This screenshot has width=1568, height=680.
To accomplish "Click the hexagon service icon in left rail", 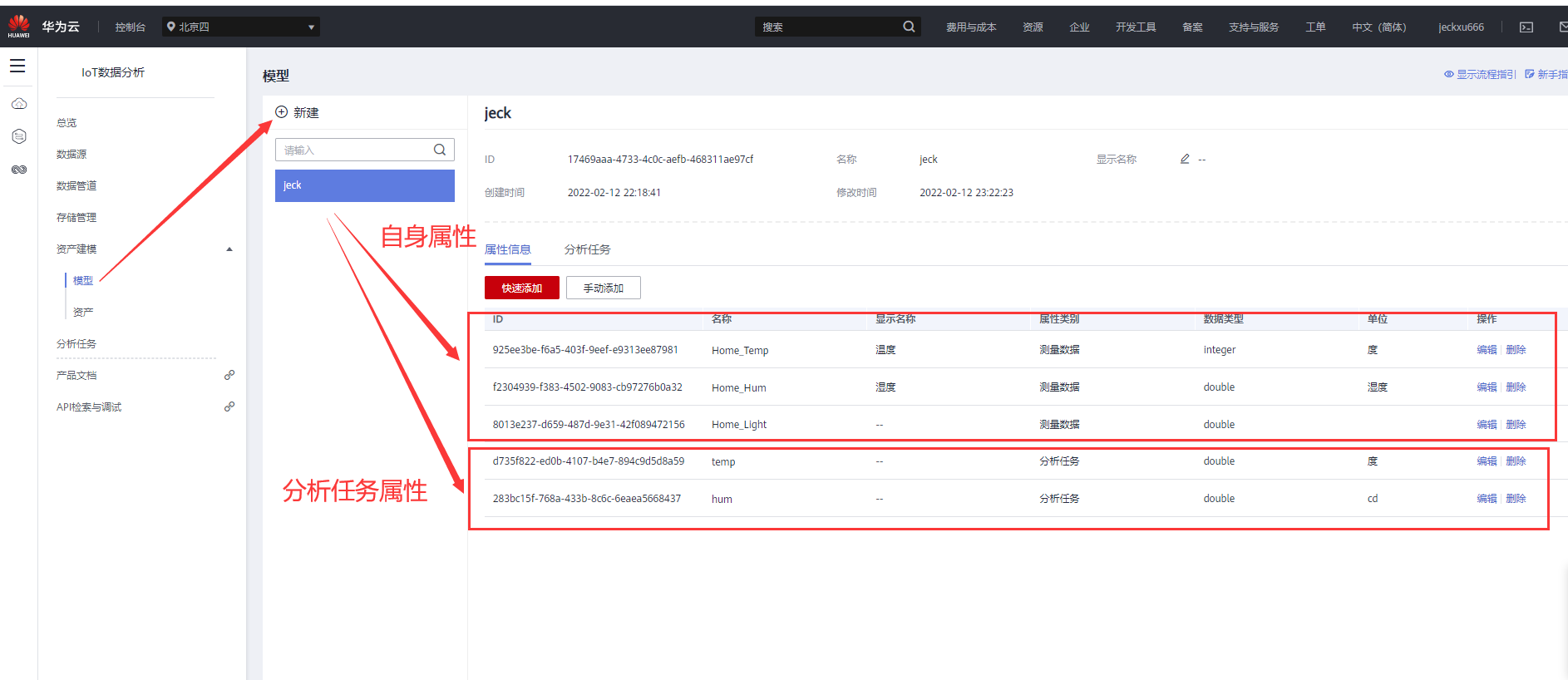I will (x=19, y=136).
